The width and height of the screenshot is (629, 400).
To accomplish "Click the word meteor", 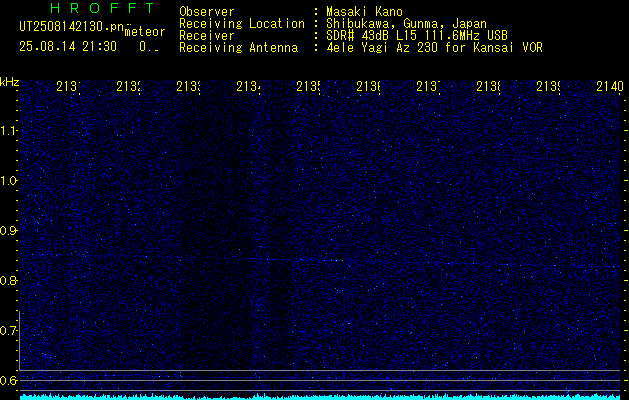I will coord(145,32).
